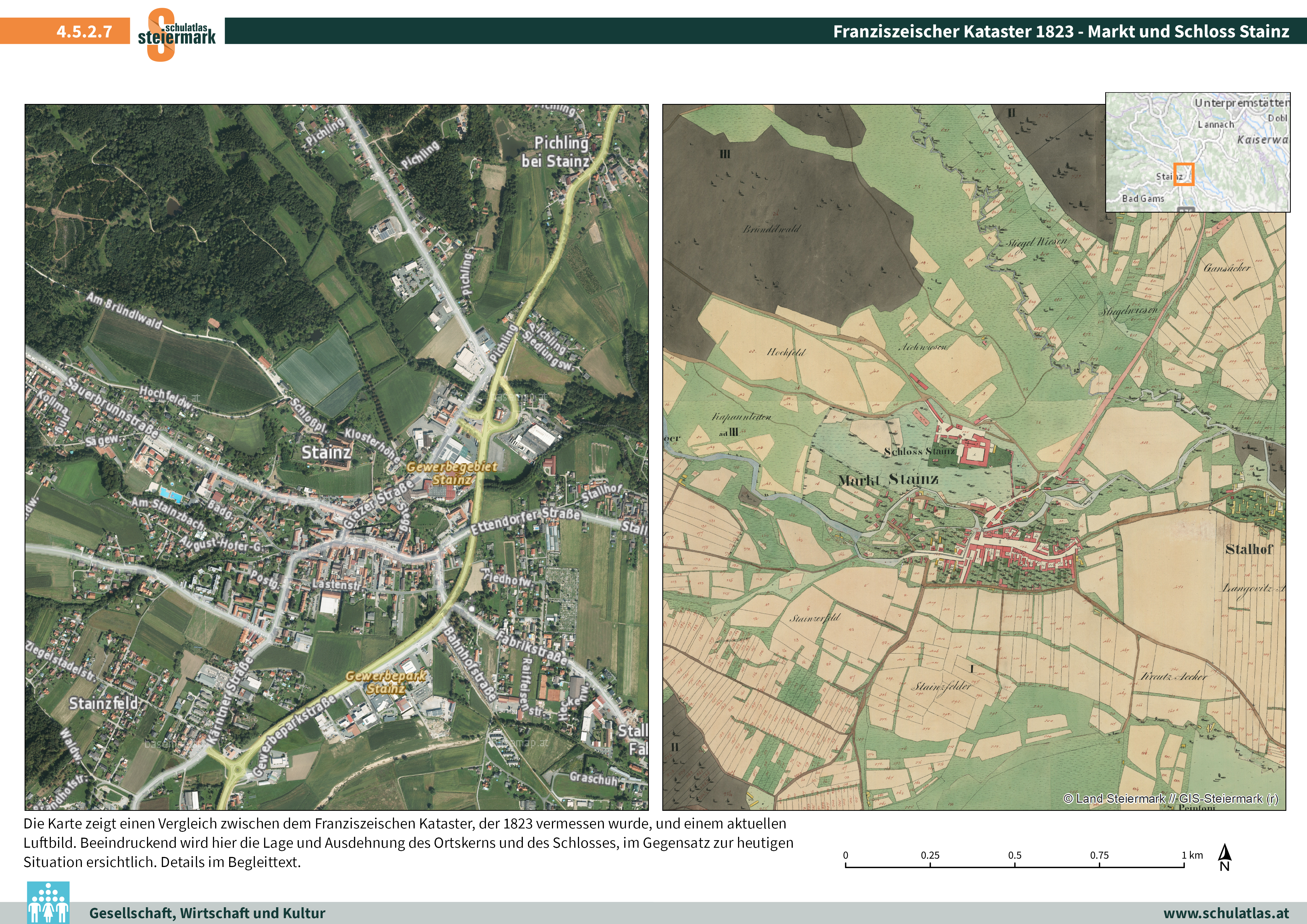Click the Franziszeischer Kataster title bar

pyautogui.click(x=1061, y=31)
